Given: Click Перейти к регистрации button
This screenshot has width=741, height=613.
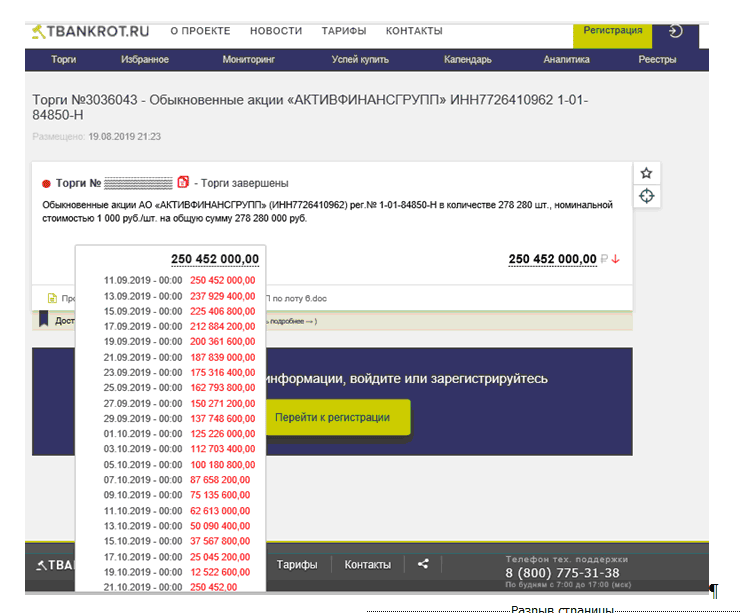Looking at the screenshot, I should point(338,417).
